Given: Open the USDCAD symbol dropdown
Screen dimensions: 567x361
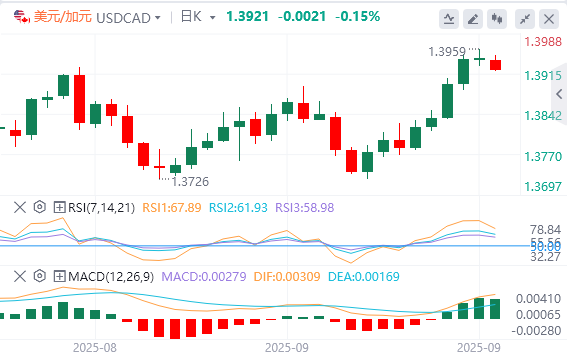Looking at the screenshot, I should (x=129, y=18).
